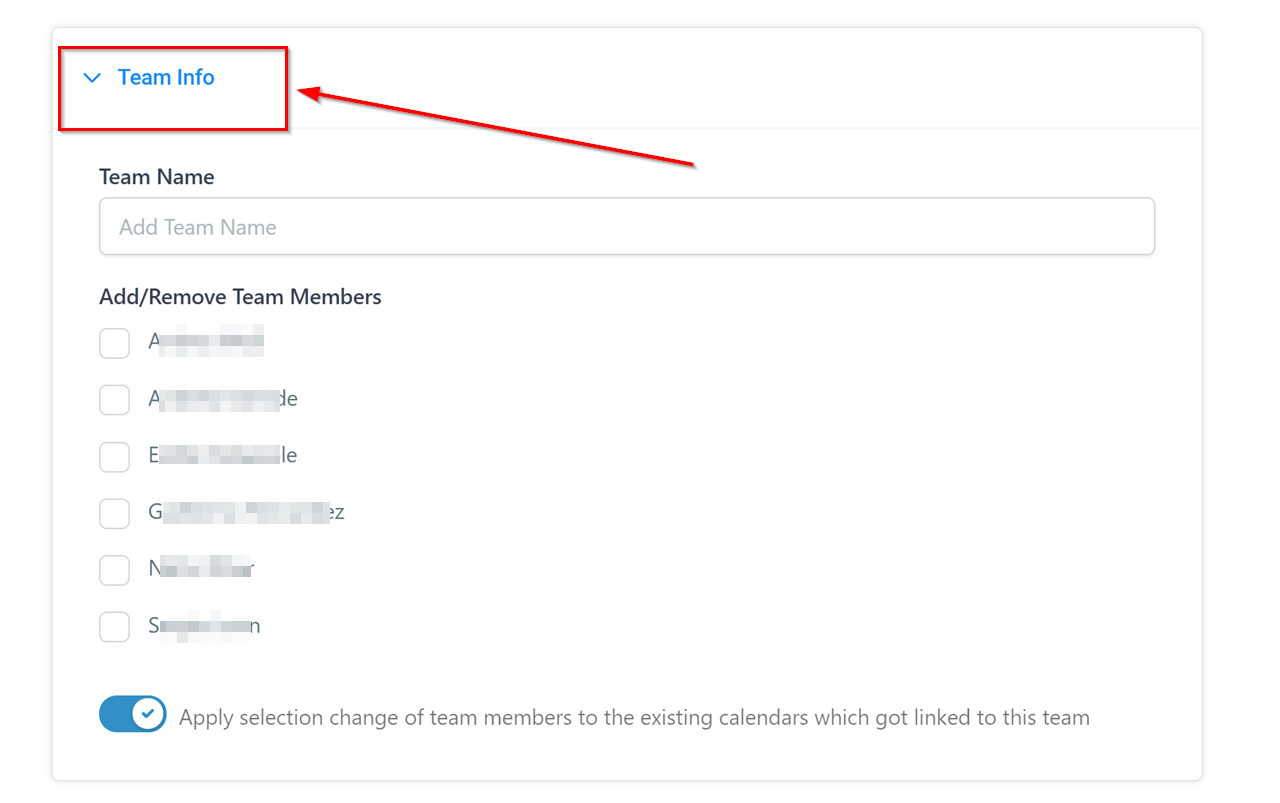Click the Add/Remove Team Members label

point(240,297)
